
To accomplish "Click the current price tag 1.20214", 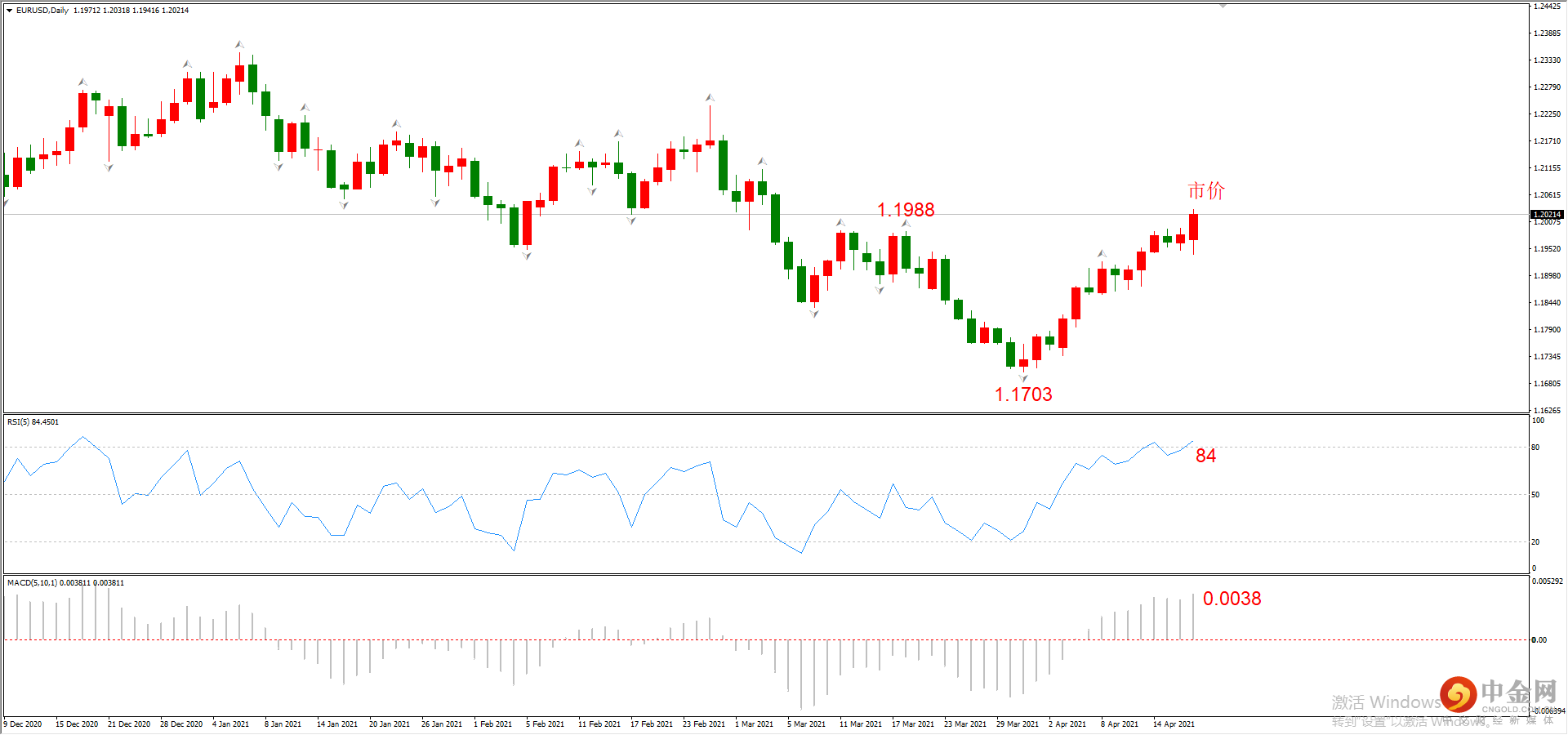I will click(x=1546, y=215).
